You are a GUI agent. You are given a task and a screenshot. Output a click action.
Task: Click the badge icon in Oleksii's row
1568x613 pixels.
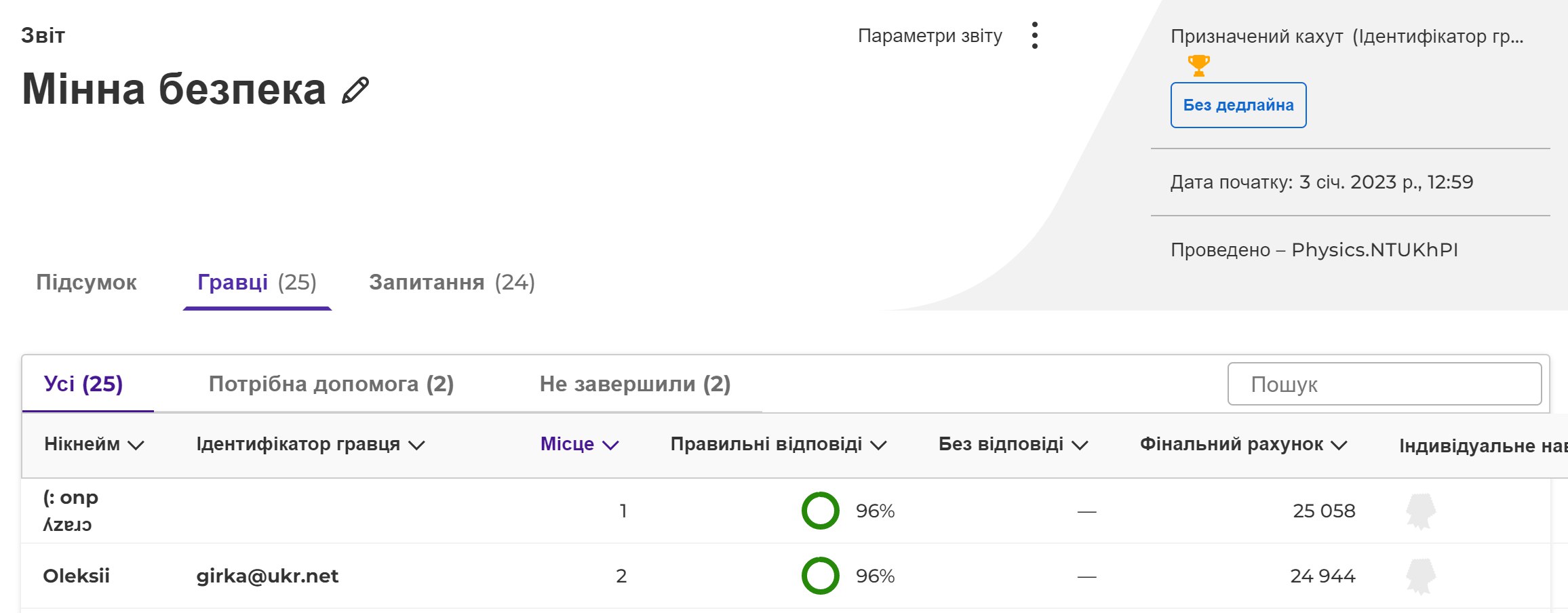pyautogui.click(x=1421, y=576)
